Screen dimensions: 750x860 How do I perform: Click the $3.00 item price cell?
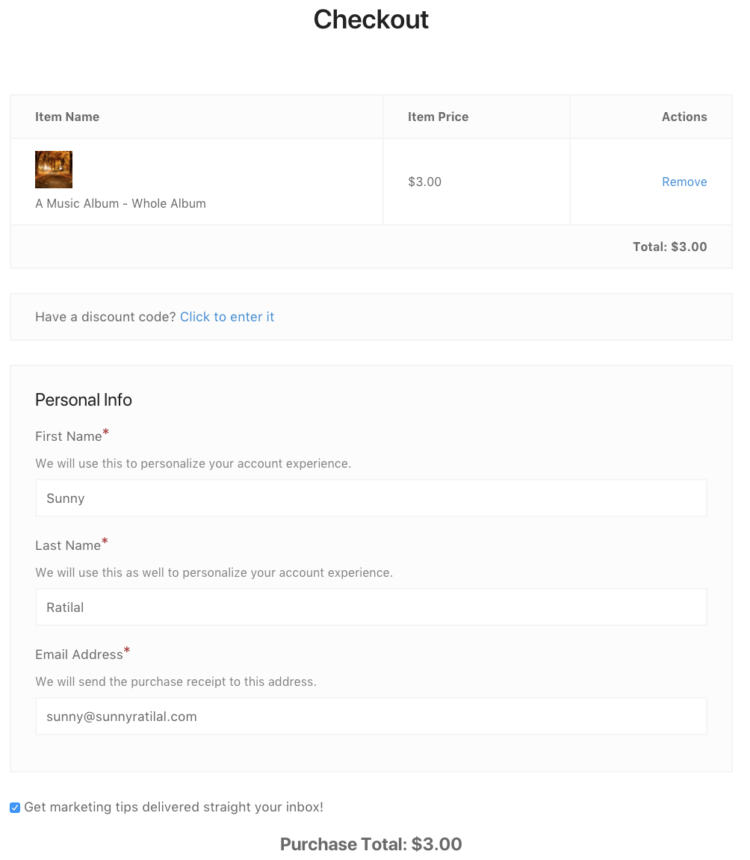[425, 182]
